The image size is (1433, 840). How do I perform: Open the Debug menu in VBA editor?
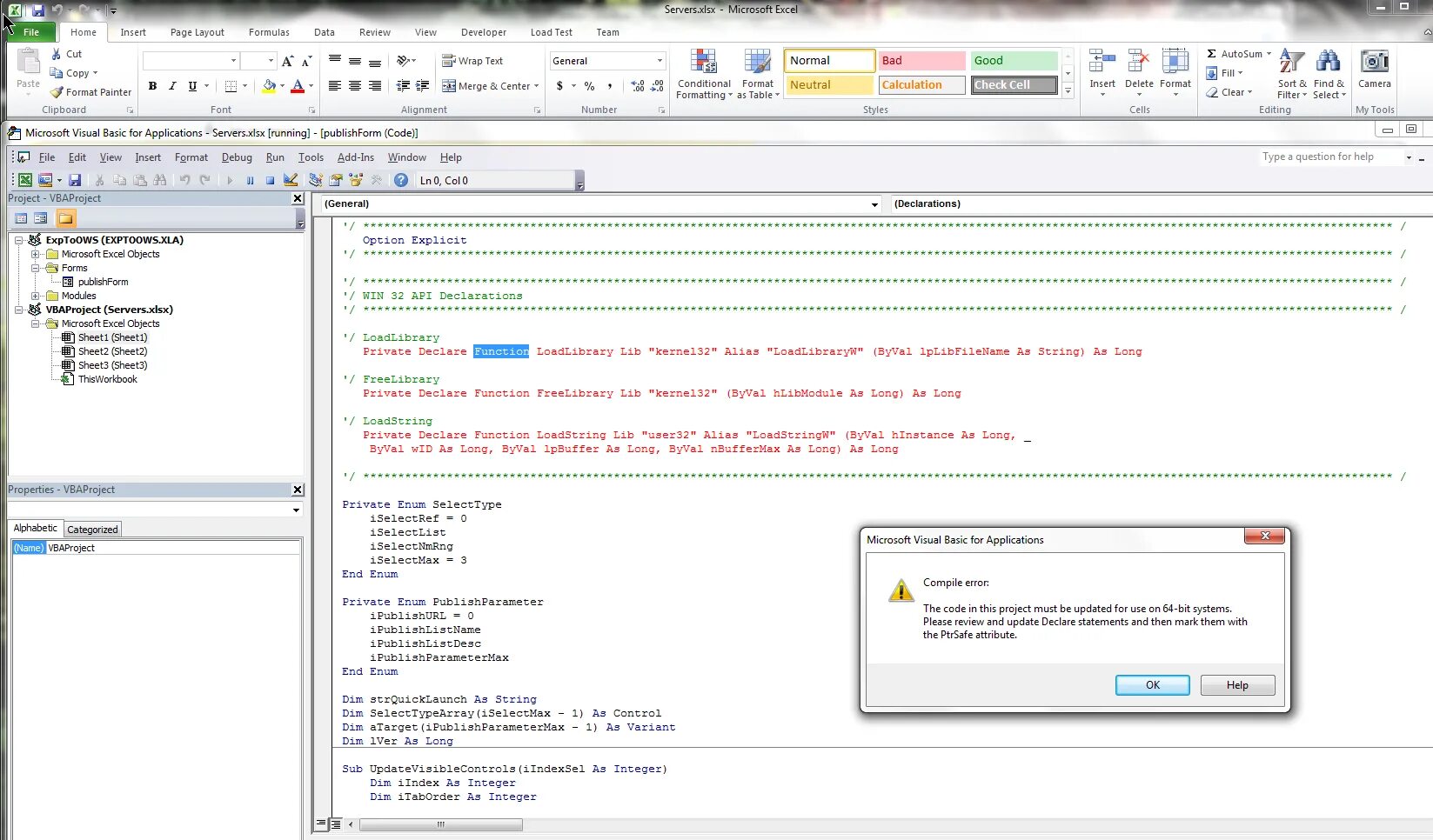[x=237, y=157]
